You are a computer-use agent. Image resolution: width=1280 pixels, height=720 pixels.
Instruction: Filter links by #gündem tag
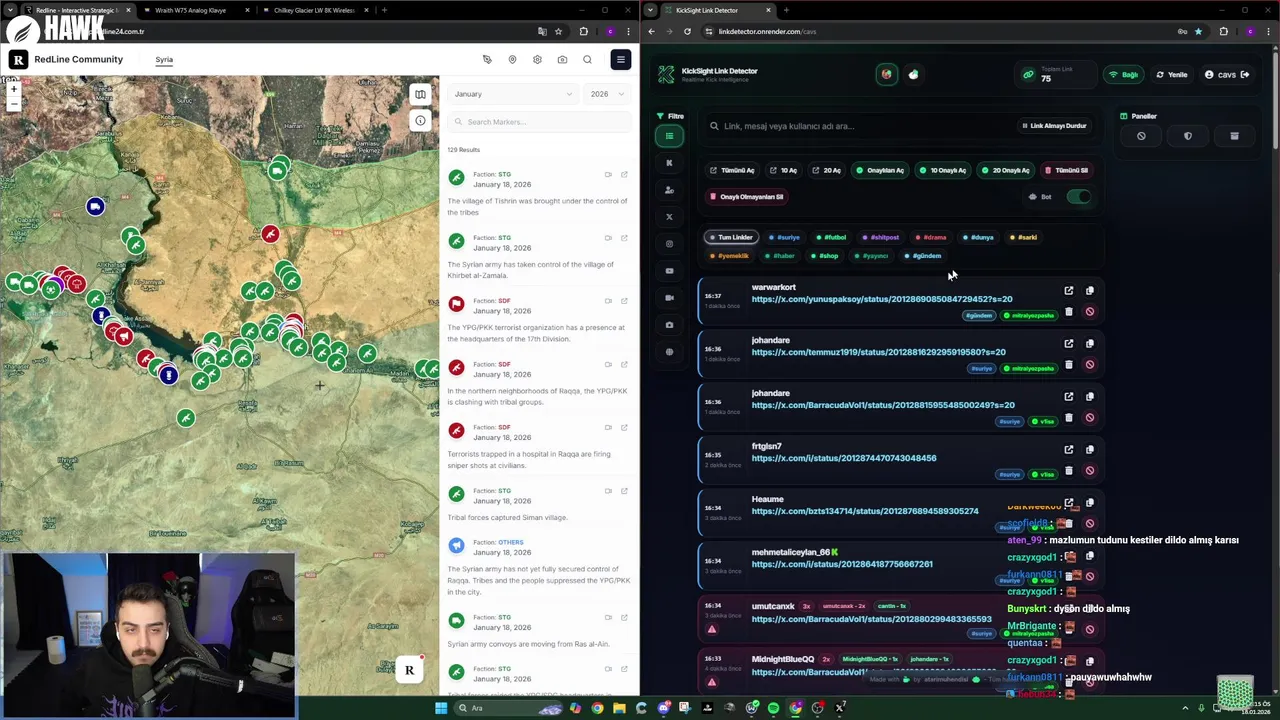(923, 256)
